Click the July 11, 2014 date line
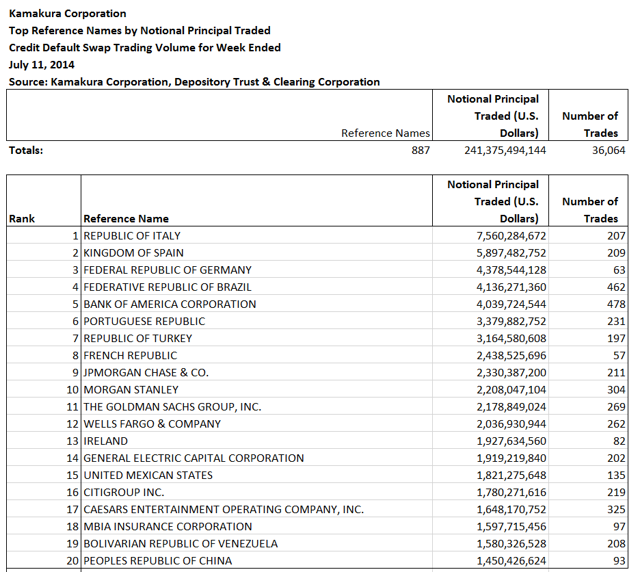The width and height of the screenshot is (640, 572). 42,65
